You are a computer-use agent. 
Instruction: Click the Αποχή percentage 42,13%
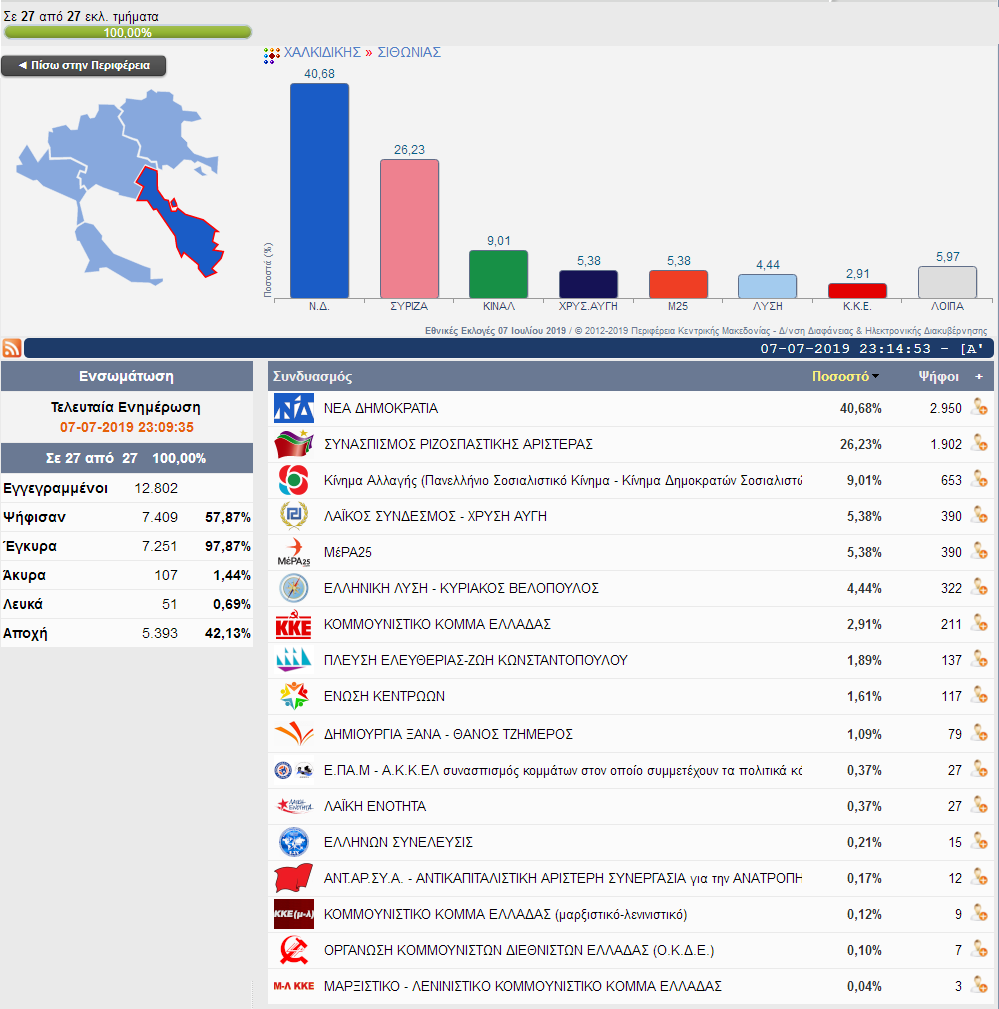pyautogui.click(x=228, y=633)
